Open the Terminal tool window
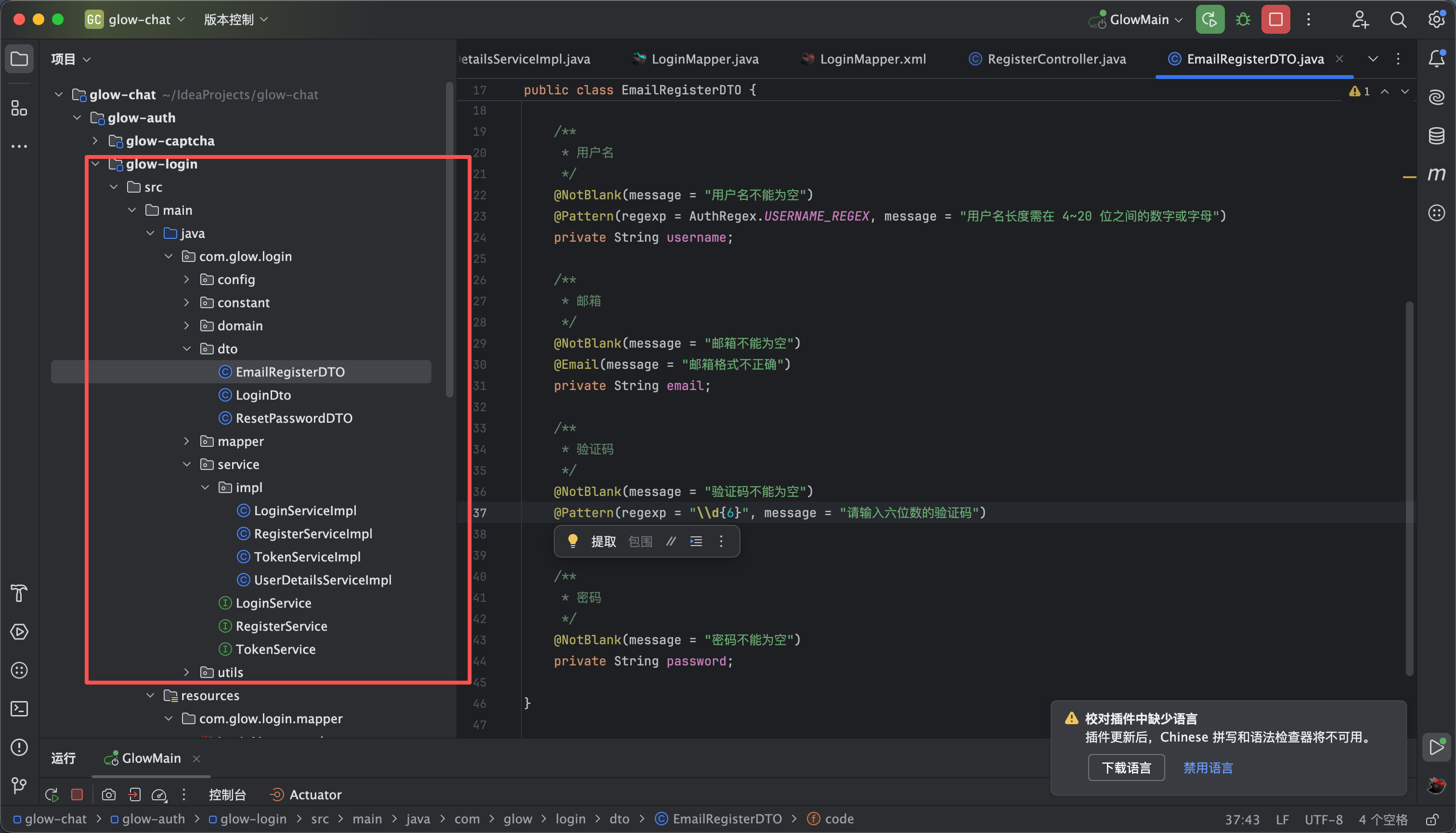 pyautogui.click(x=19, y=709)
